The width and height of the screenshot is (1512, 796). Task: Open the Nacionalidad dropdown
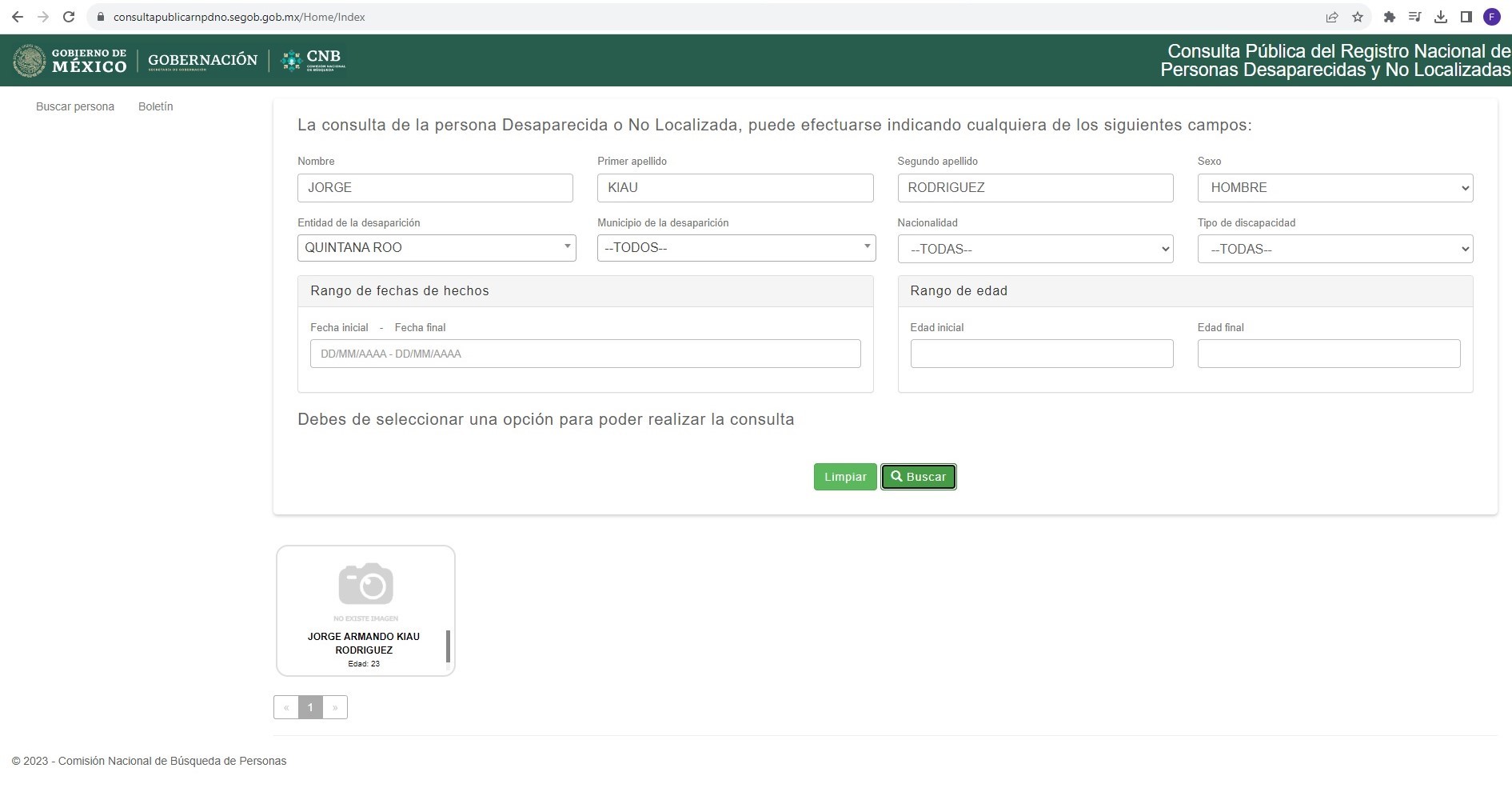point(1035,249)
